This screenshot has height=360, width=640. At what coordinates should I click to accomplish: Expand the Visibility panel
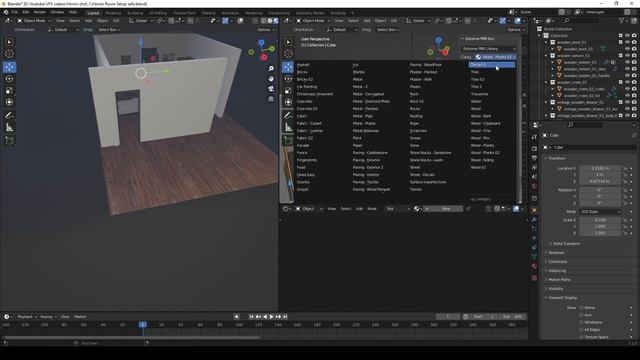pos(556,289)
